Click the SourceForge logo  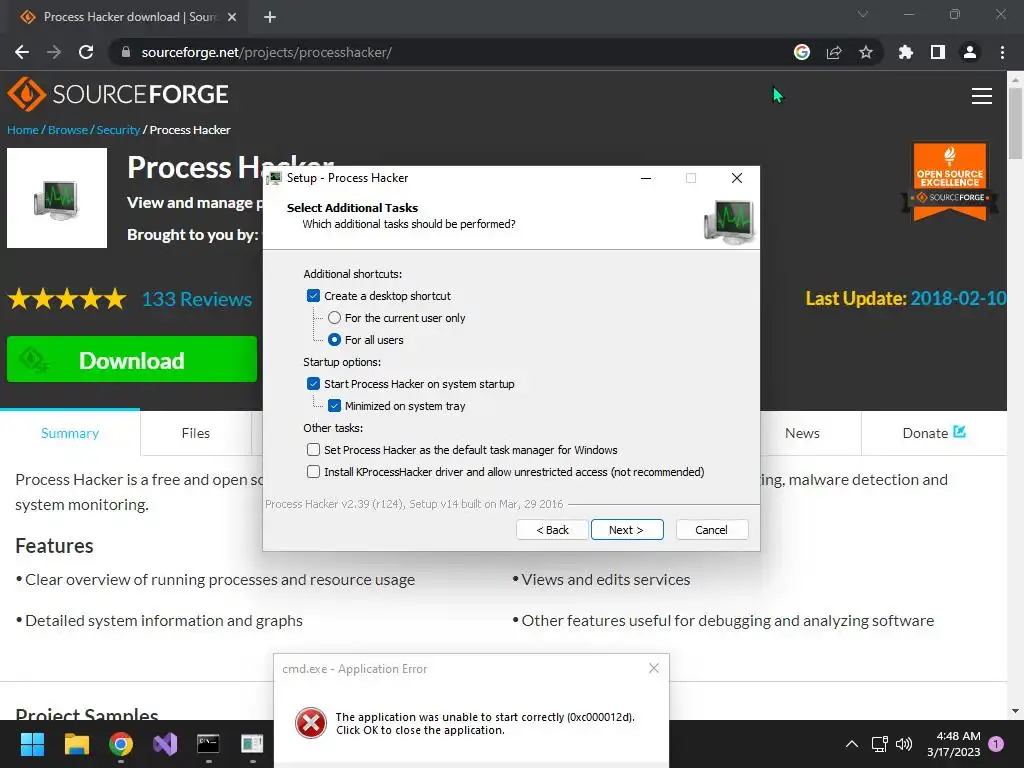point(118,95)
